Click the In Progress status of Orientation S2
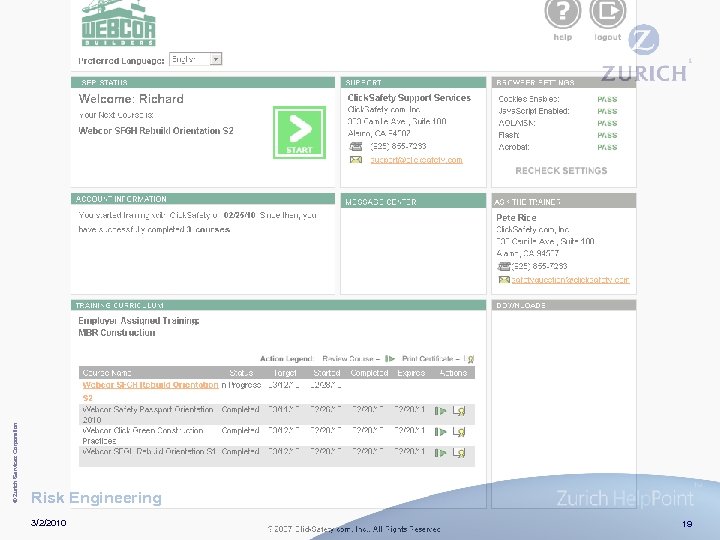This screenshot has width=720, height=540. point(241,385)
